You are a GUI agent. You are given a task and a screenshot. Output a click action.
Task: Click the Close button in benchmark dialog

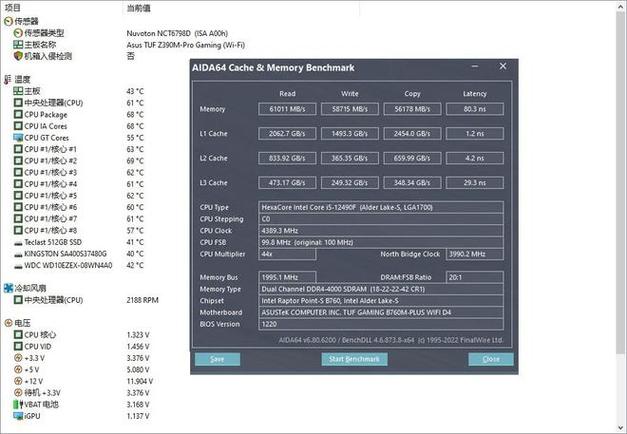coord(491,359)
